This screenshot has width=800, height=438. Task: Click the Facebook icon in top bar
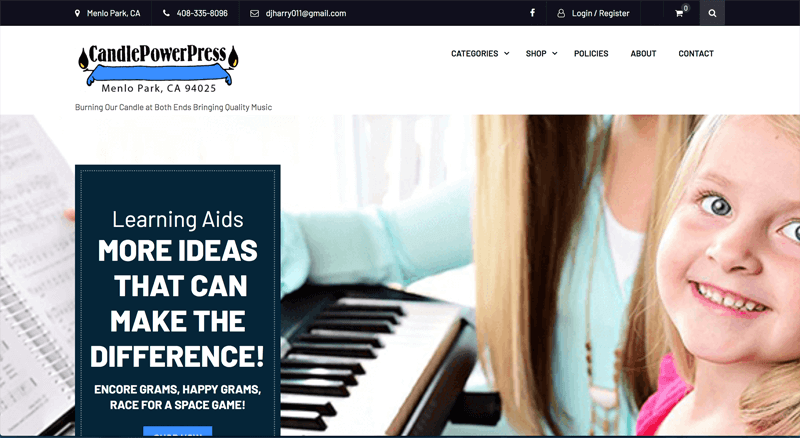click(532, 13)
